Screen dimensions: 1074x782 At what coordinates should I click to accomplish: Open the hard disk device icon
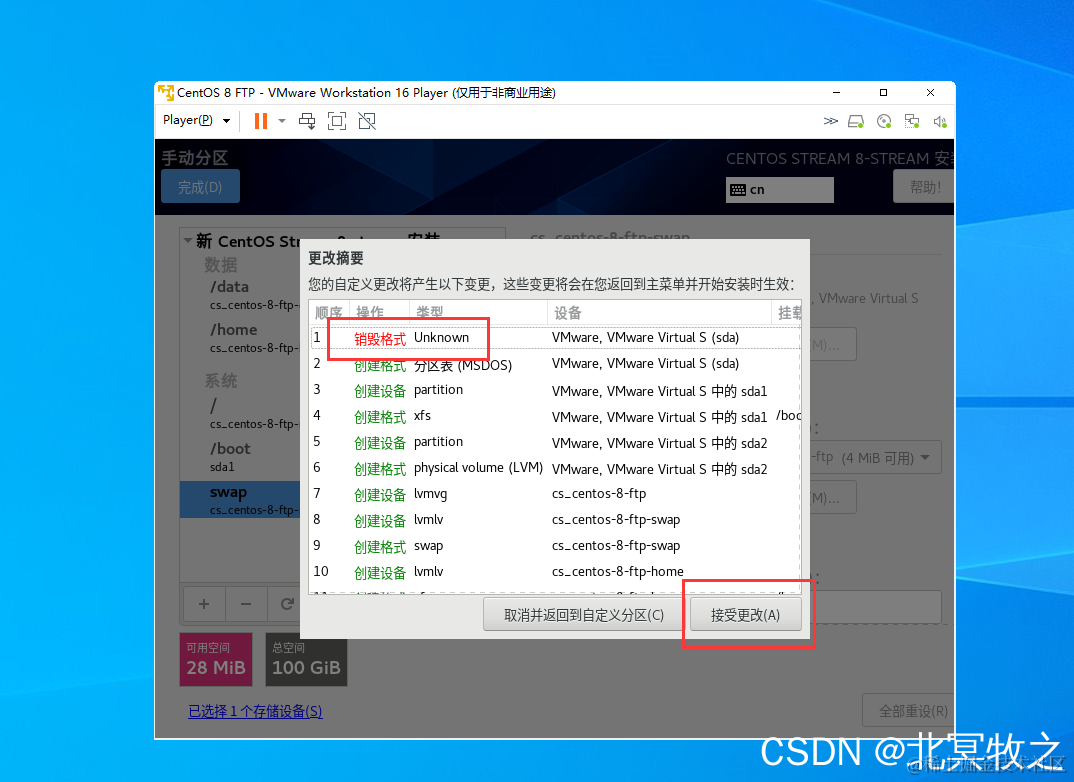pyautogui.click(x=856, y=121)
